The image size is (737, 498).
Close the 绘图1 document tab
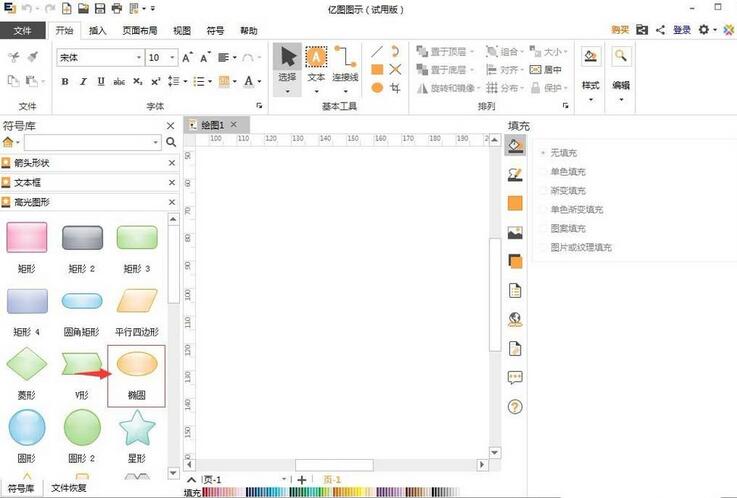234,124
